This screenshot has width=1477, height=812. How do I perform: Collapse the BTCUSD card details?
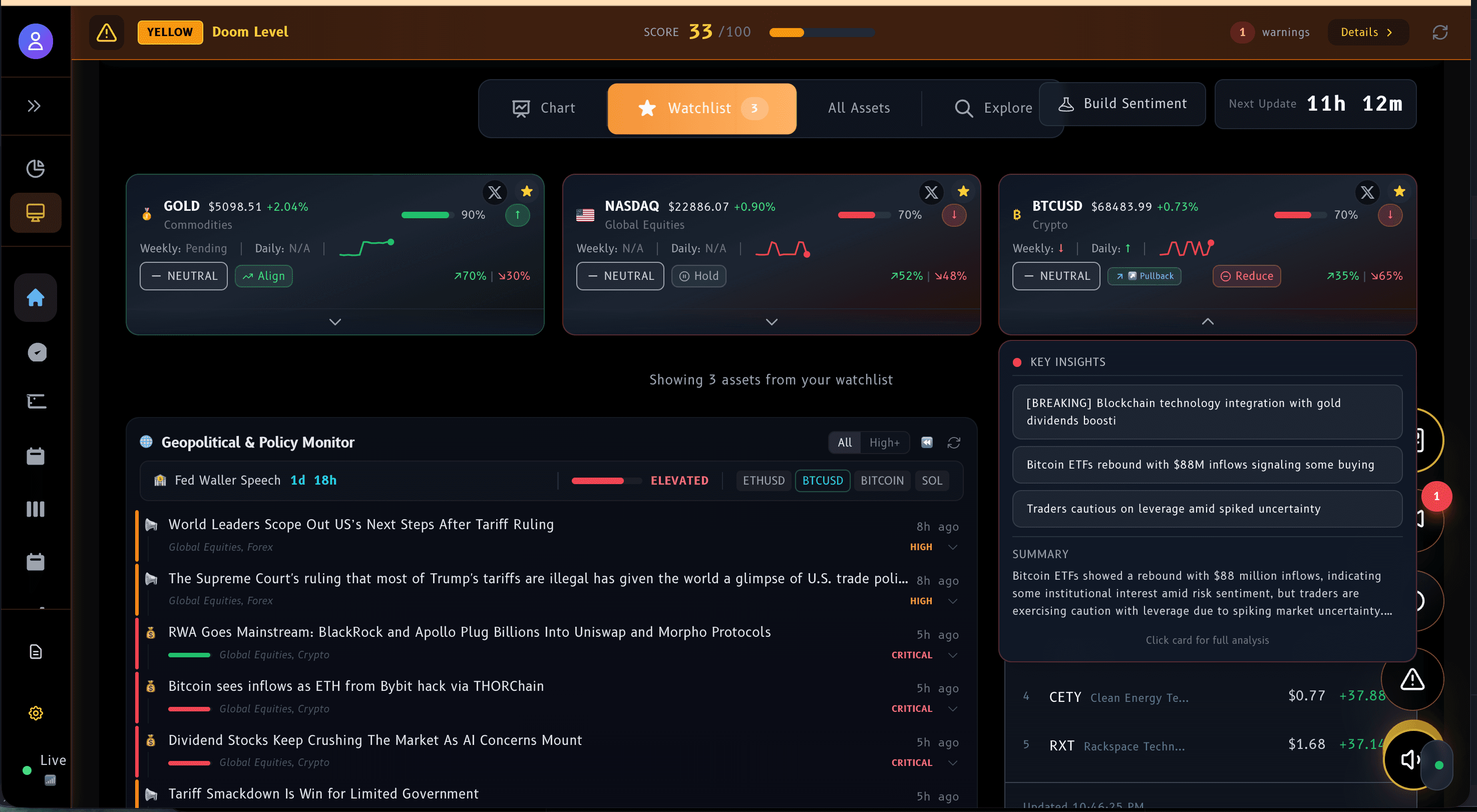click(x=1207, y=322)
